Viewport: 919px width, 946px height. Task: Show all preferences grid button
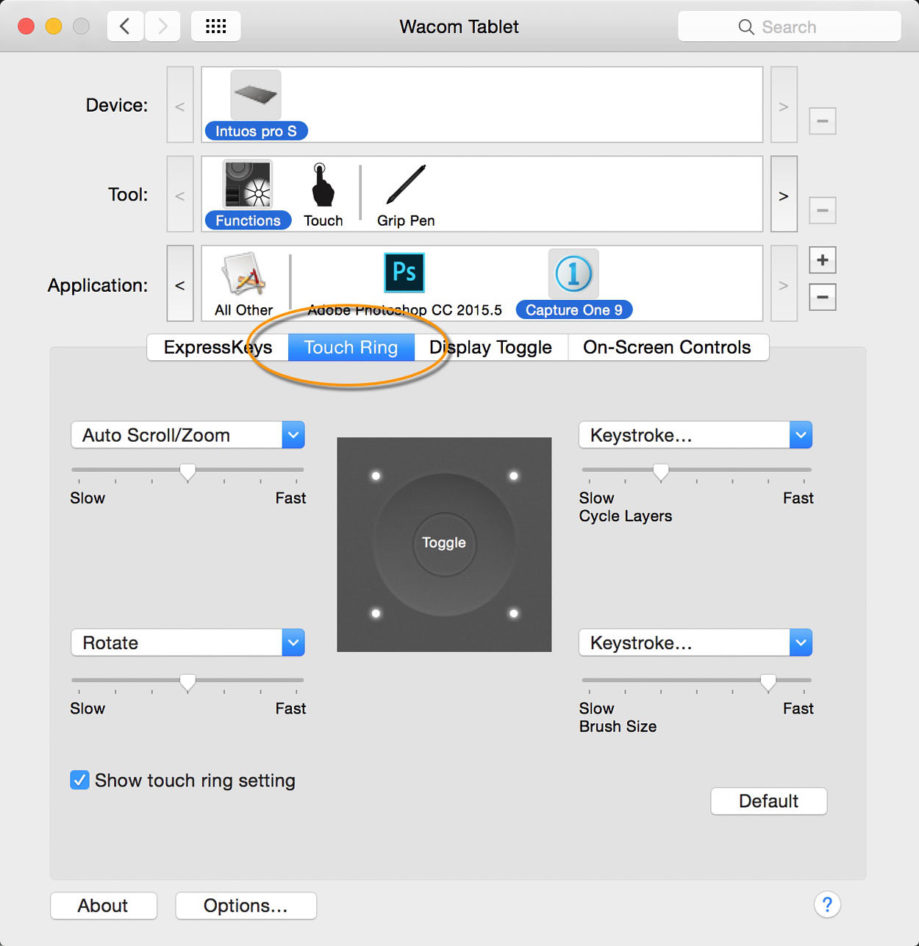click(215, 27)
